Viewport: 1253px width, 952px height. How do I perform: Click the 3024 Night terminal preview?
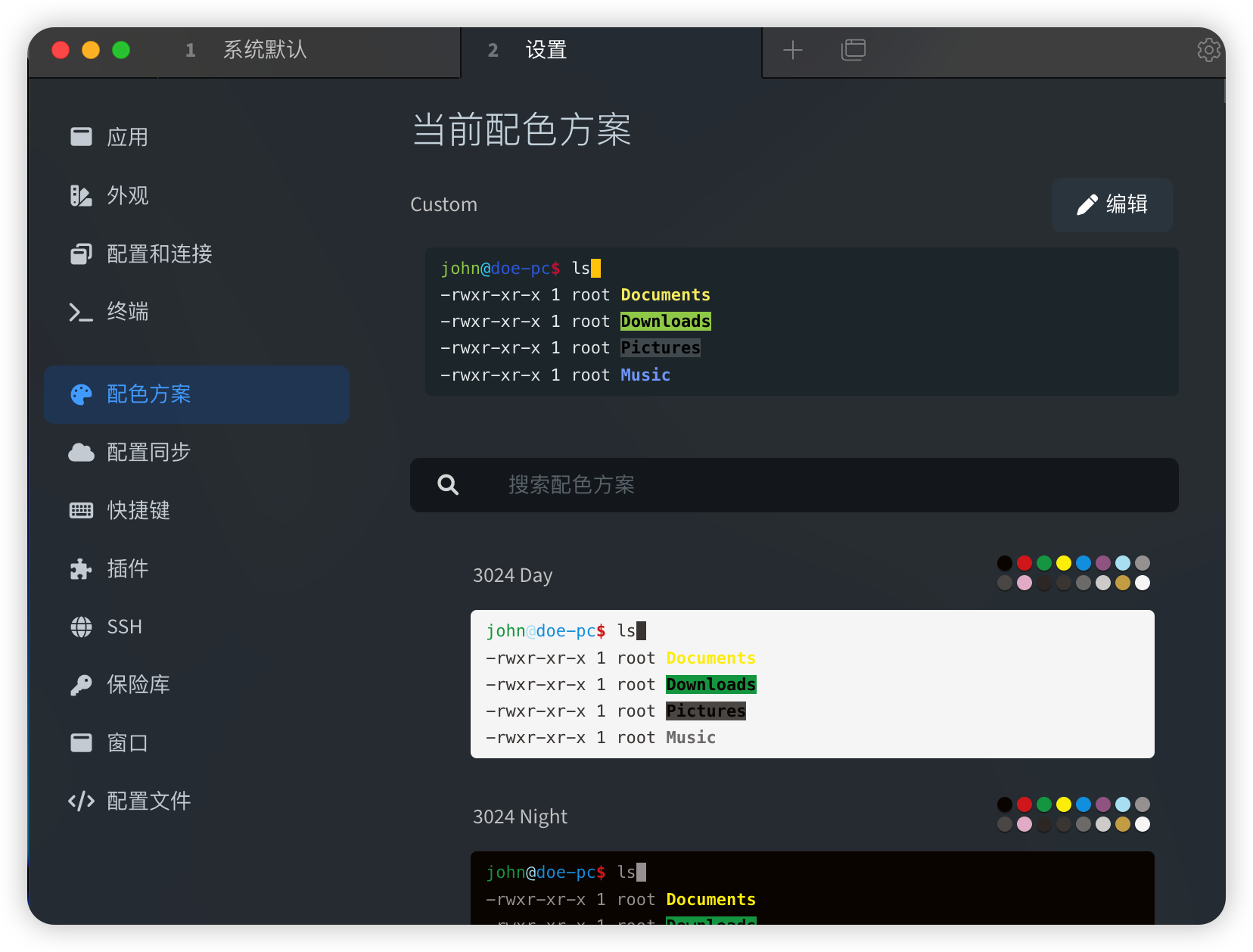[812, 888]
